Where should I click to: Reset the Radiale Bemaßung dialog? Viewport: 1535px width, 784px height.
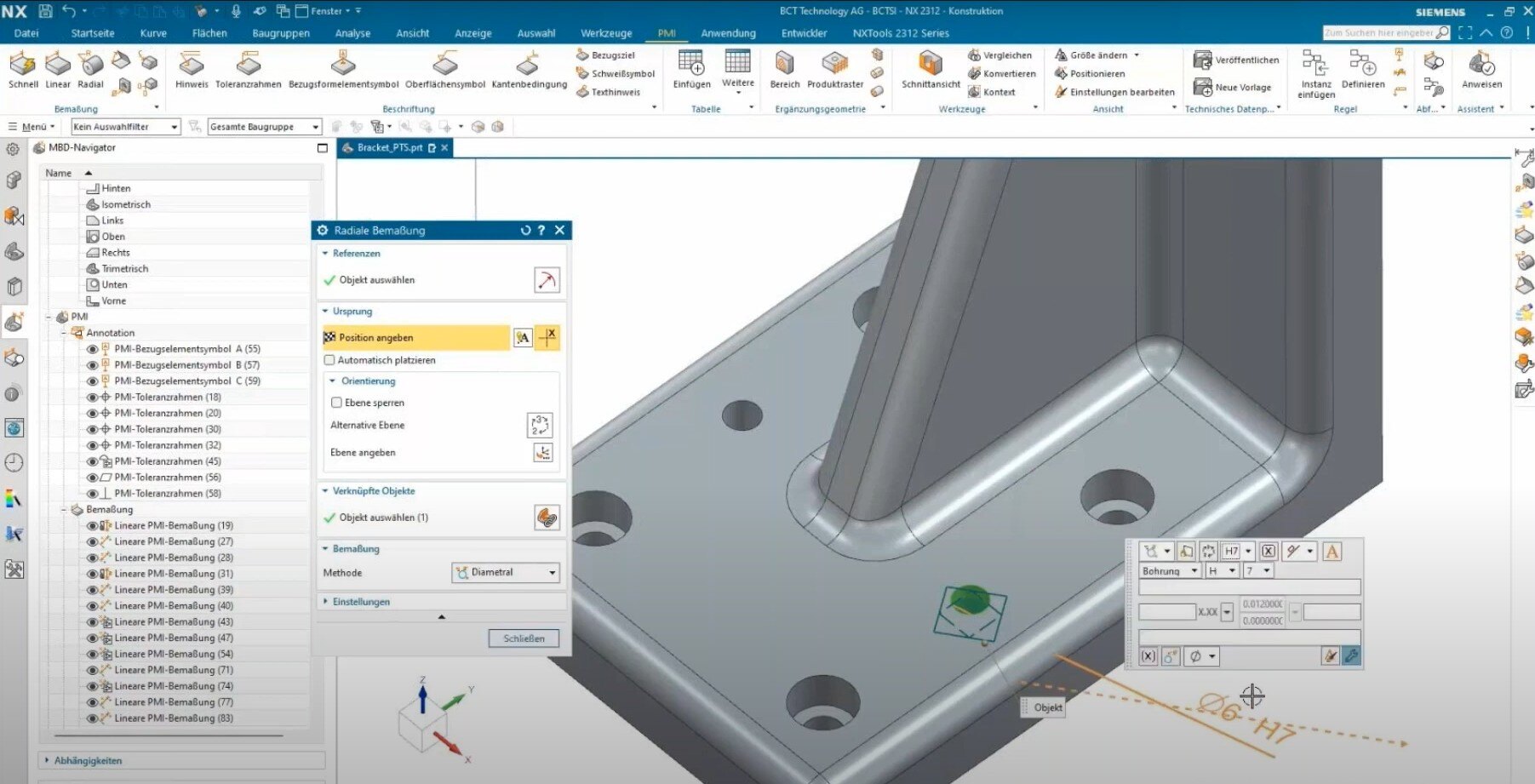click(525, 231)
